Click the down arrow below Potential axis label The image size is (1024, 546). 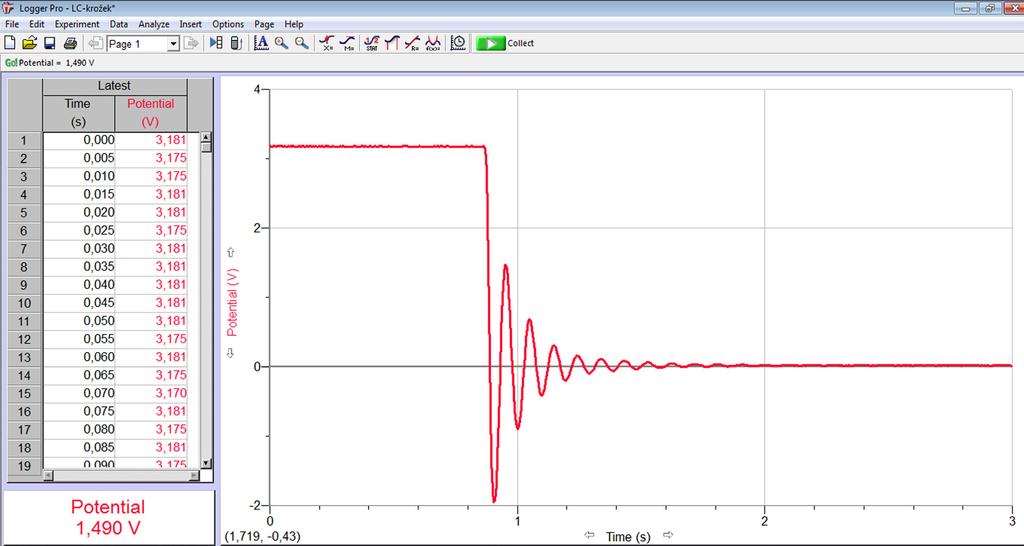point(231,353)
